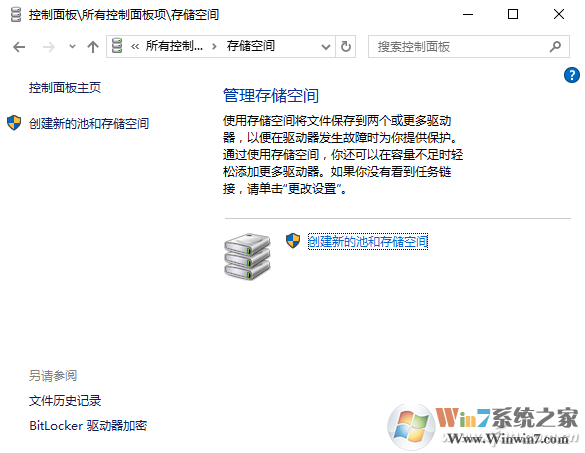Open 文件历史记录 link
Viewport: 585px width, 453px height.
tap(65, 401)
